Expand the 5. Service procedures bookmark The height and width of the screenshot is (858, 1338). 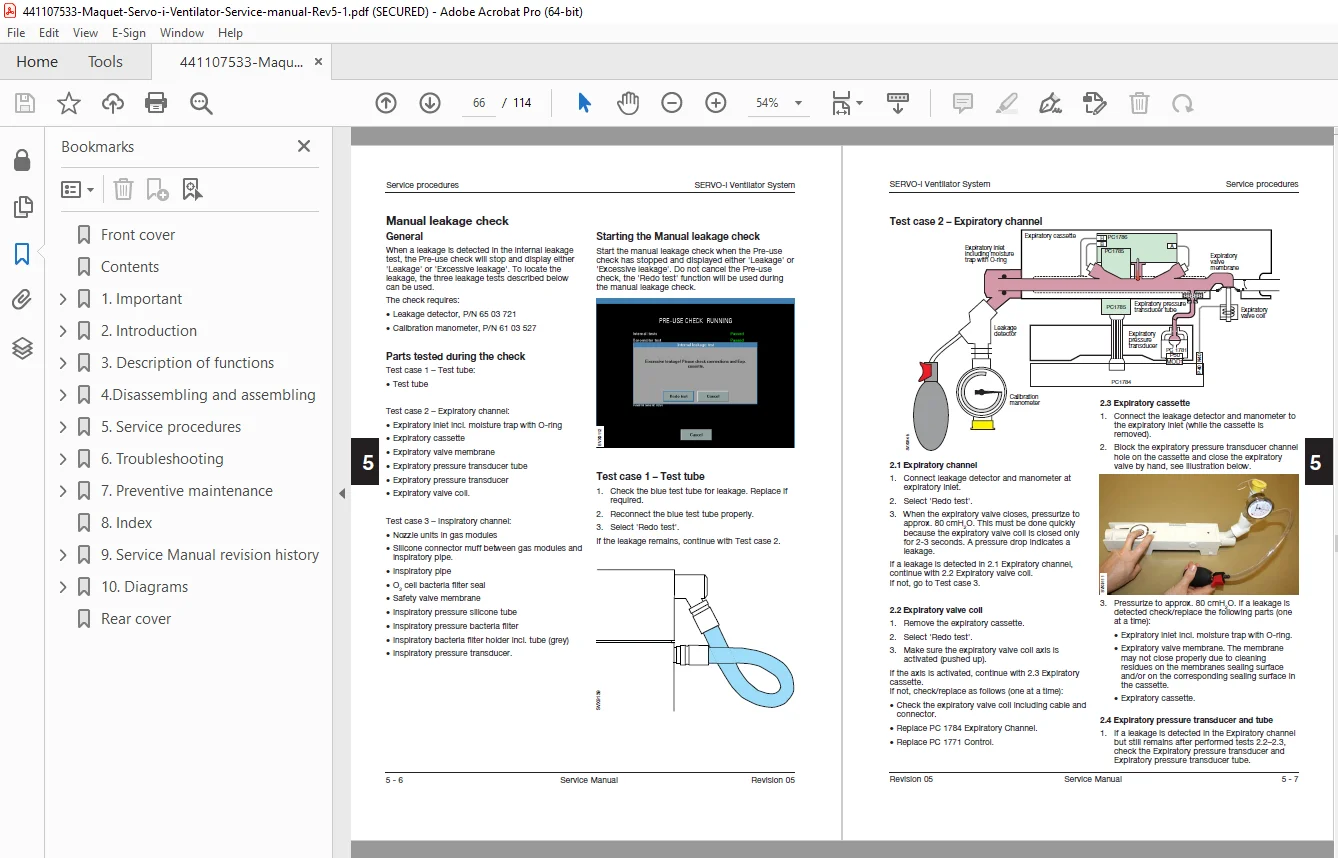(x=63, y=427)
